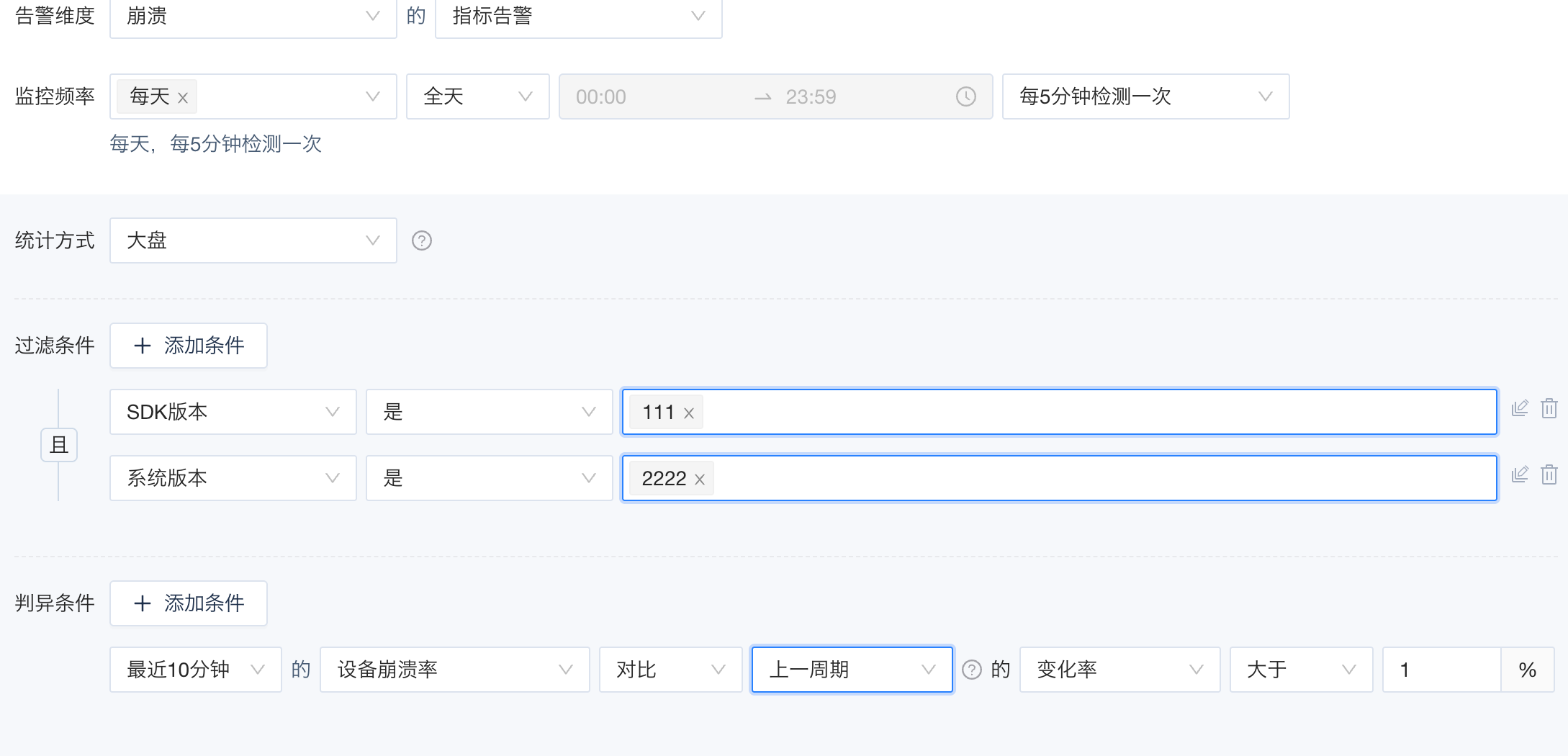The width and height of the screenshot is (1568, 756).
Task: Remove the 111 tag from SDK版本 values
Action: click(689, 413)
